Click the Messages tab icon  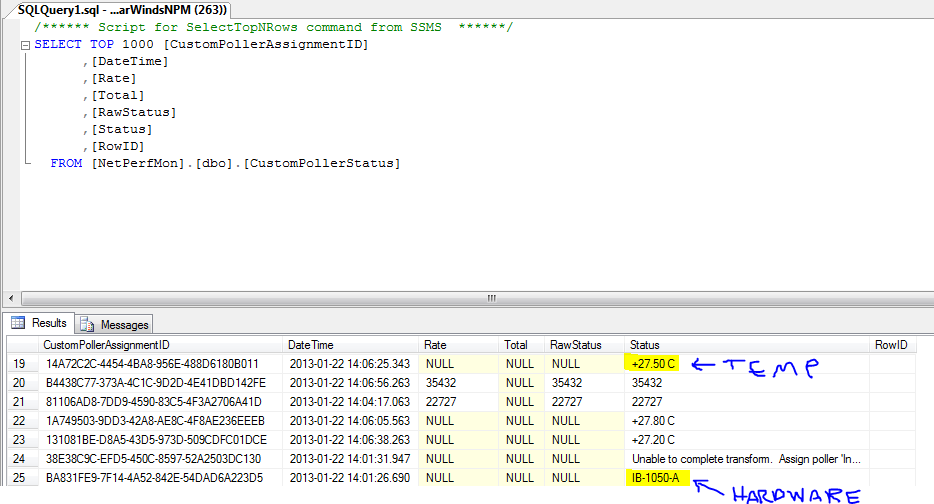[87, 324]
